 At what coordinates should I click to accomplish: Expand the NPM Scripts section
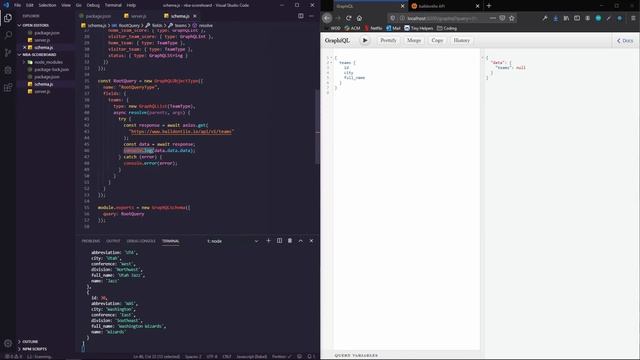pyautogui.click(x=32, y=349)
